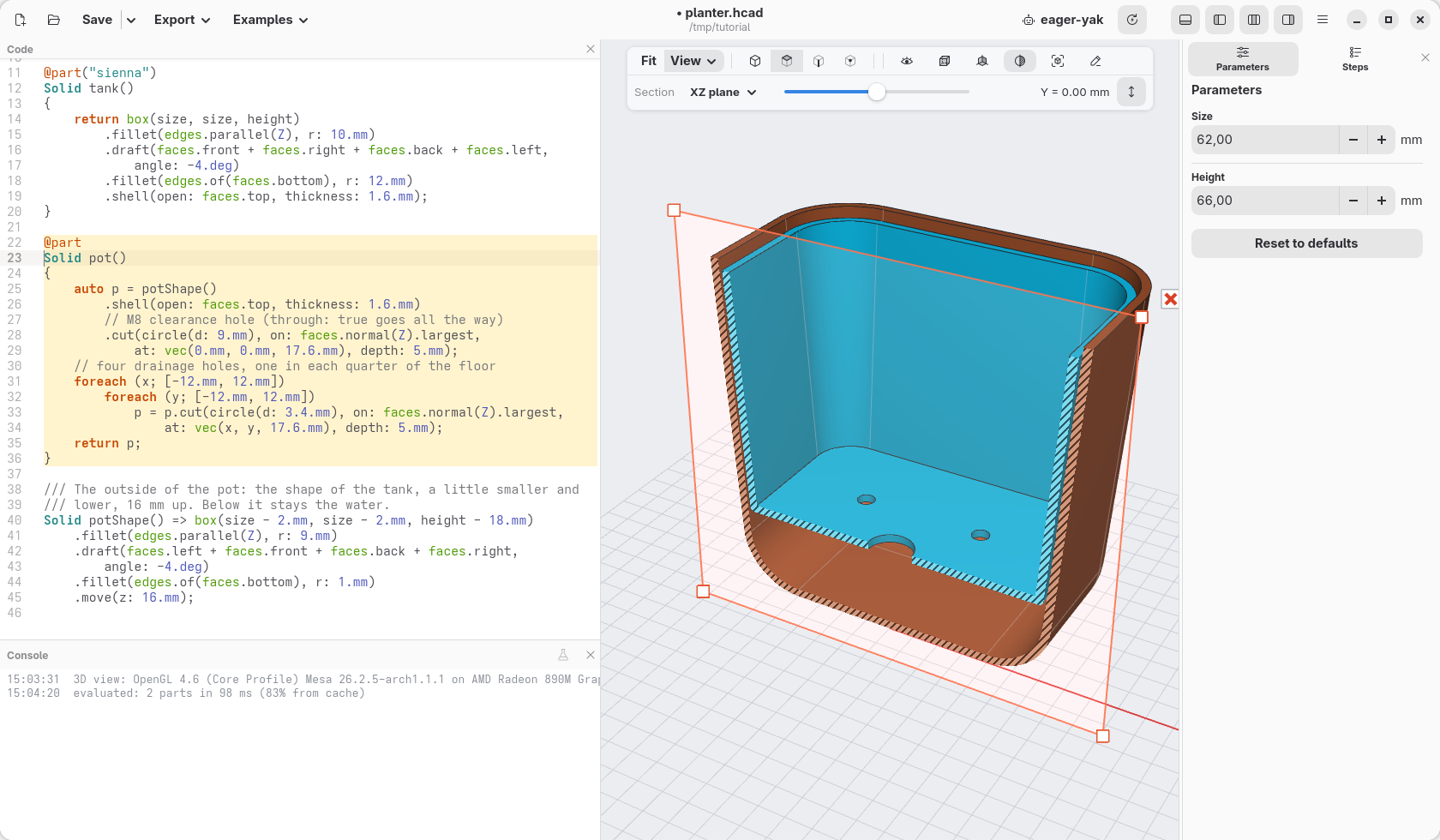Click the Height value input field
This screenshot has width=1440, height=840.
(x=1265, y=201)
